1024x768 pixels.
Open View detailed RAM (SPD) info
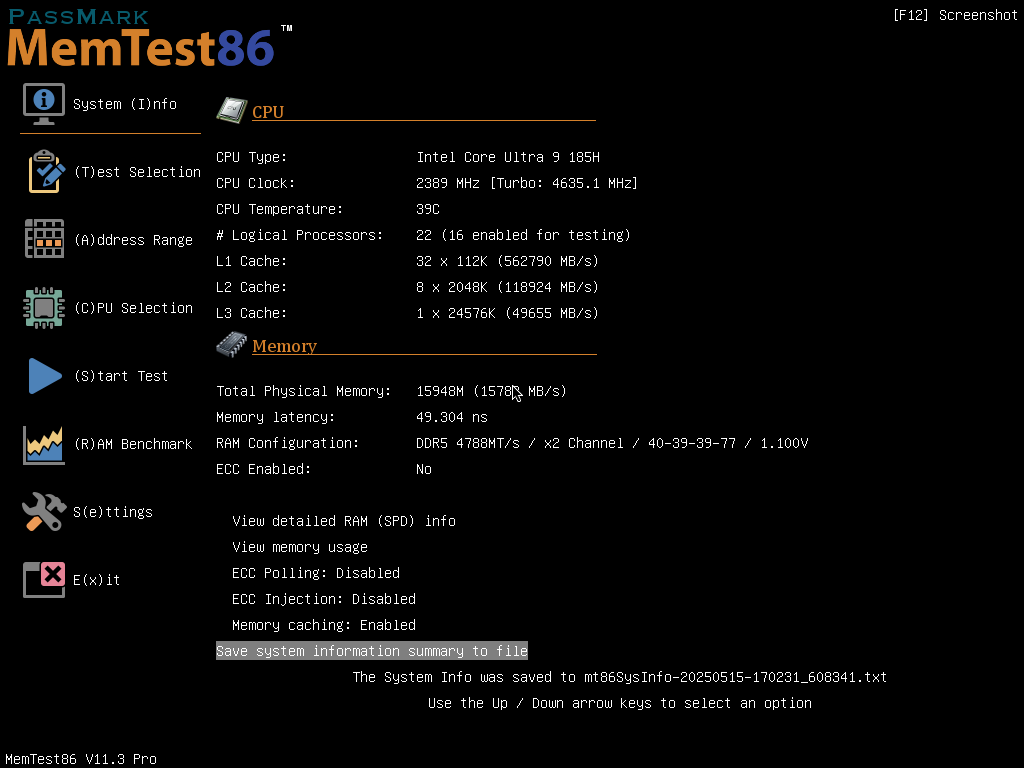pos(343,521)
